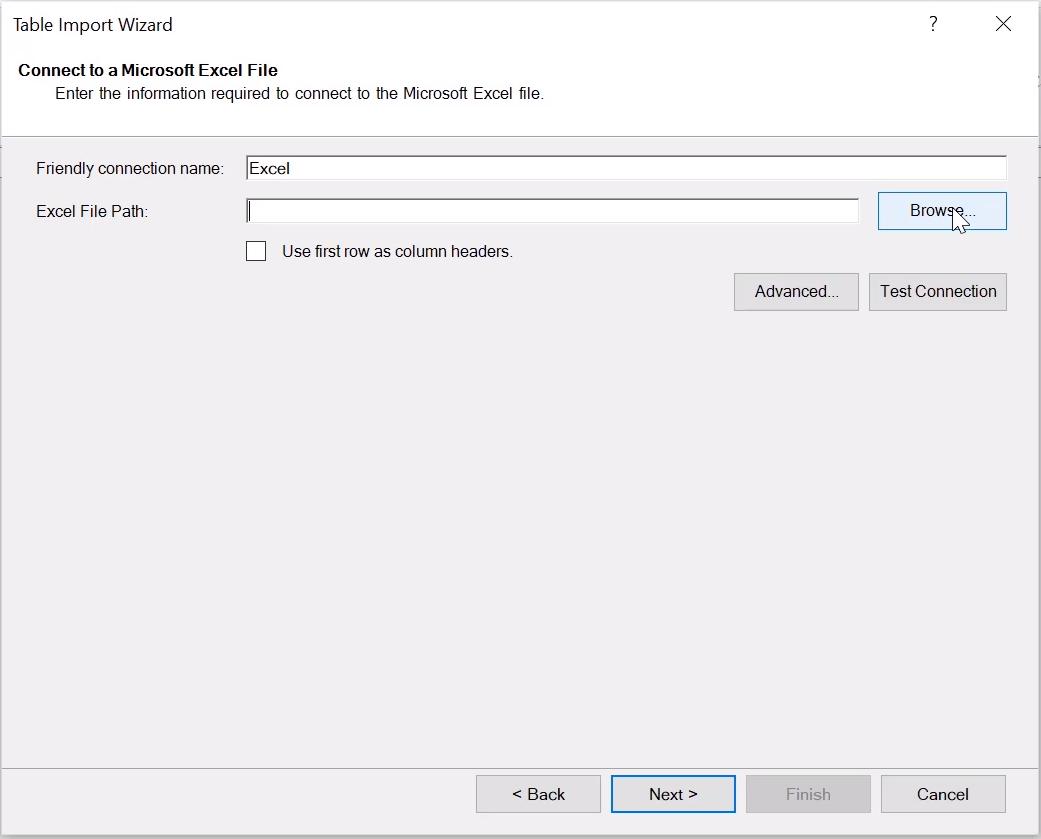Click Advanced to configure extra options

coord(796,291)
